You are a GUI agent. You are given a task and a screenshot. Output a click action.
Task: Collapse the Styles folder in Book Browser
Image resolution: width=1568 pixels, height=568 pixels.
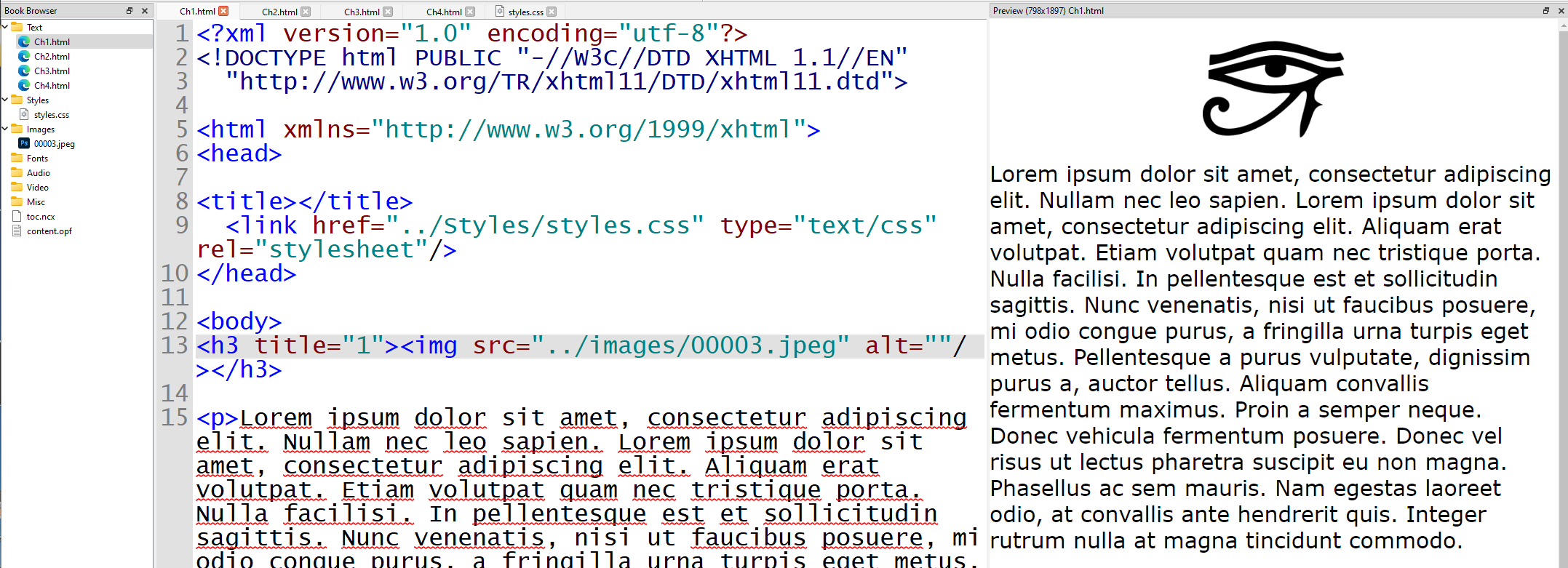coord(5,100)
